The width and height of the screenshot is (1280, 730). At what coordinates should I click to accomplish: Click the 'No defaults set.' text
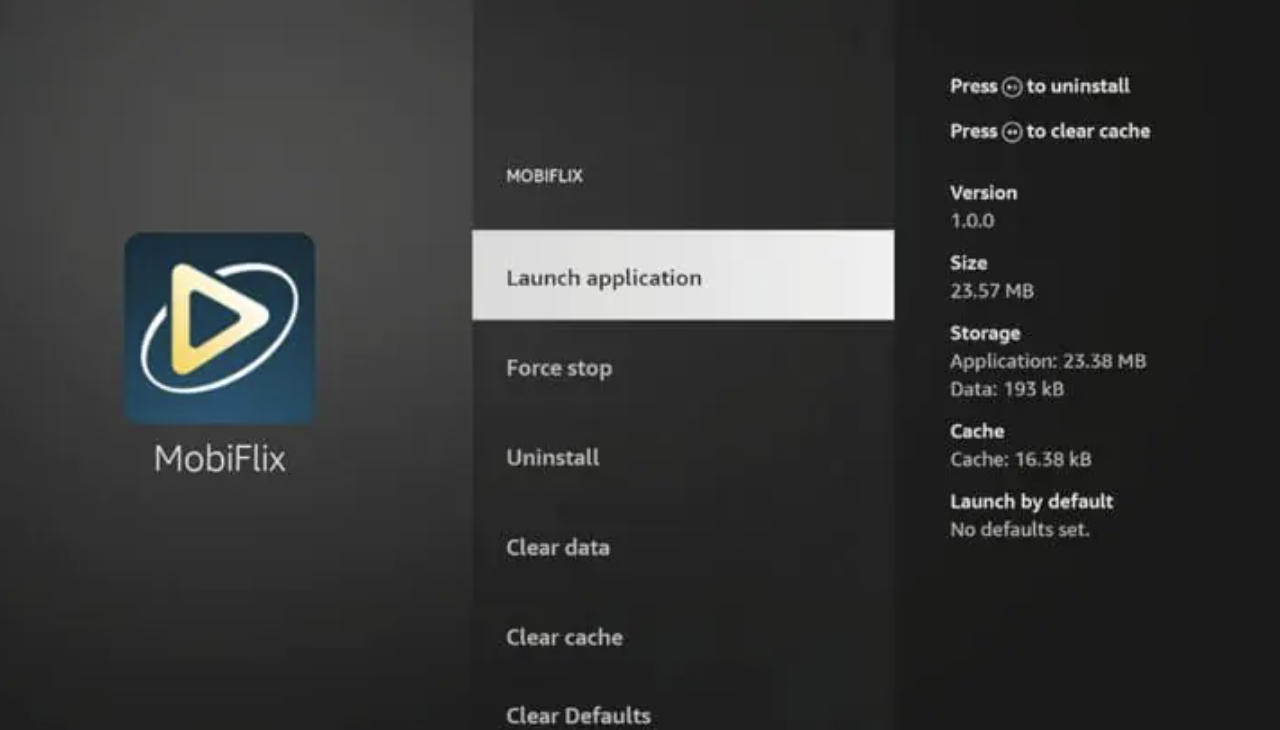click(x=1019, y=529)
